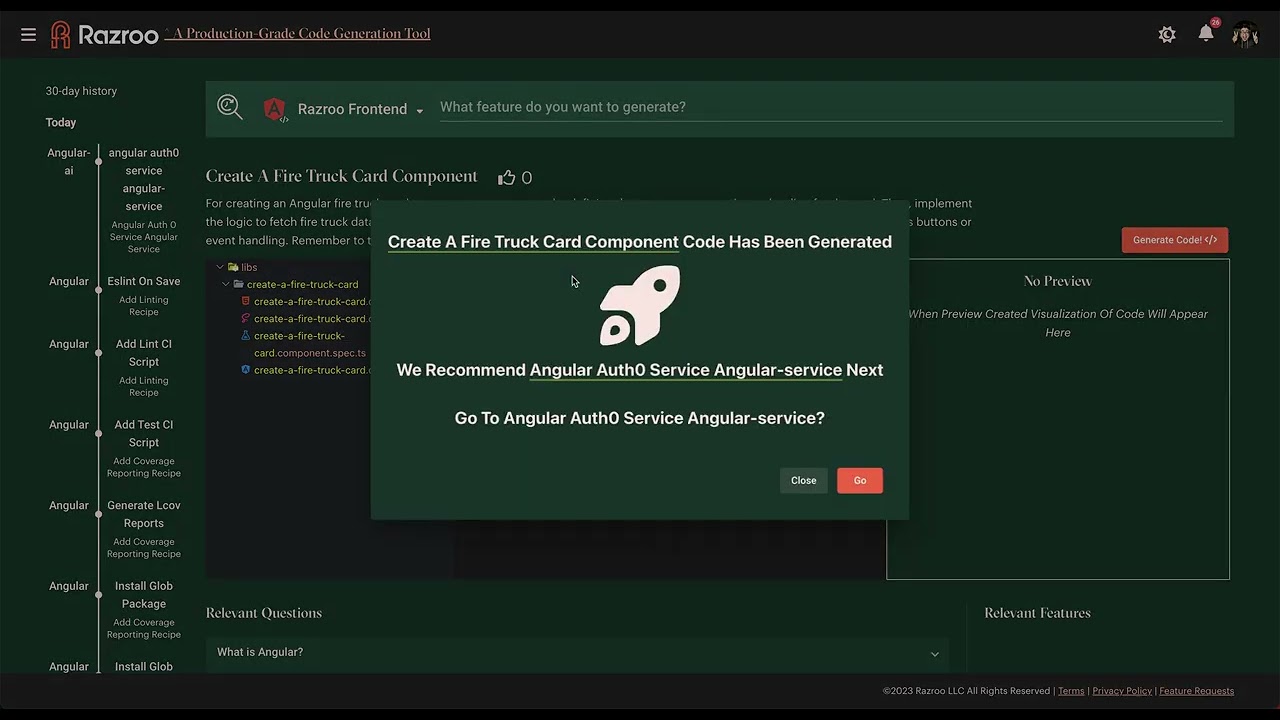Click the 'Today' history section label
This screenshot has height=720, width=1280.
61,122
